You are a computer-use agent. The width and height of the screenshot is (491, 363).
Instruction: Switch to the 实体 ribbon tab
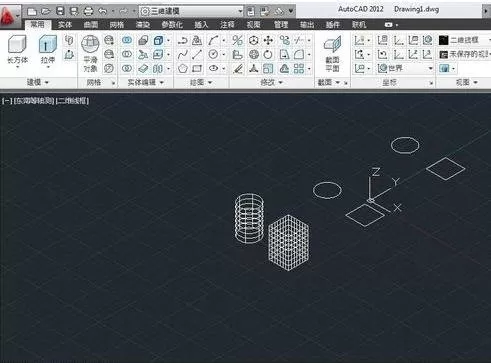click(65, 25)
